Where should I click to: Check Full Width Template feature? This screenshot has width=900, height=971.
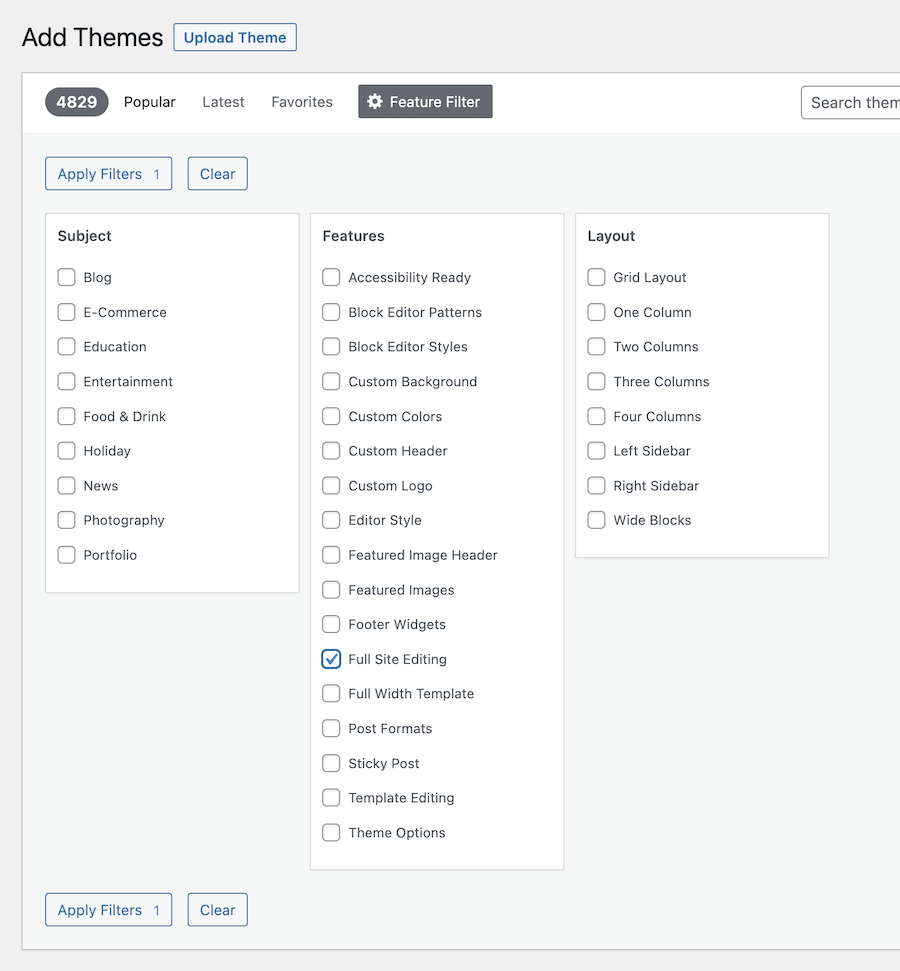(x=331, y=693)
